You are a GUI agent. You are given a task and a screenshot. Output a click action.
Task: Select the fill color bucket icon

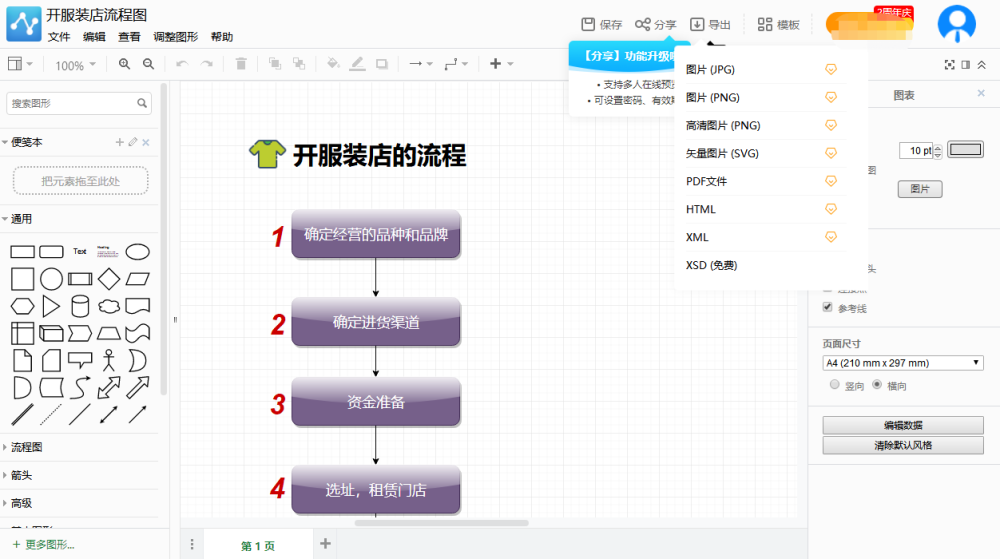333,63
